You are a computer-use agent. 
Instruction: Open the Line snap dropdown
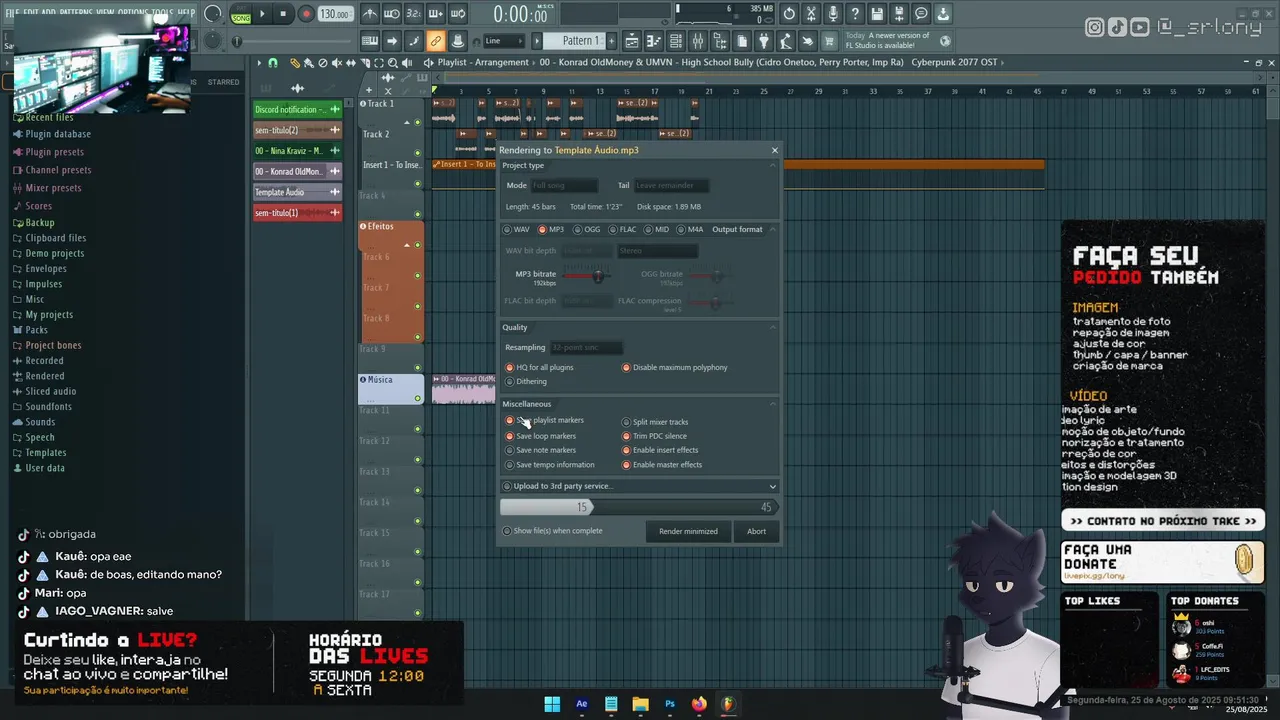503,41
